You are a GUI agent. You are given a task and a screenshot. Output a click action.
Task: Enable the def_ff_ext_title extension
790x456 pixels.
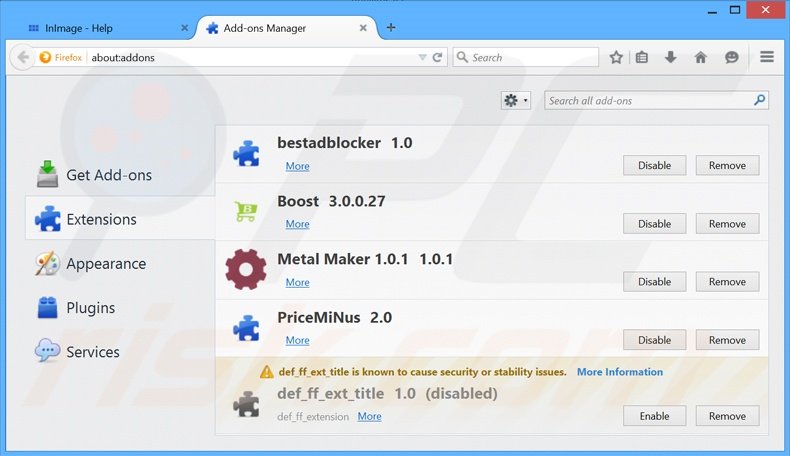click(x=654, y=416)
